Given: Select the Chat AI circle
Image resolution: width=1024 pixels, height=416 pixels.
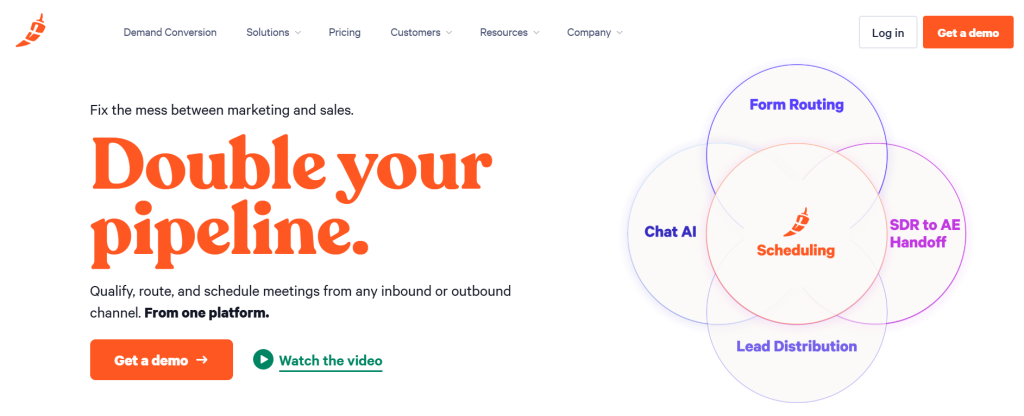Looking at the screenshot, I should tap(670, 231).
